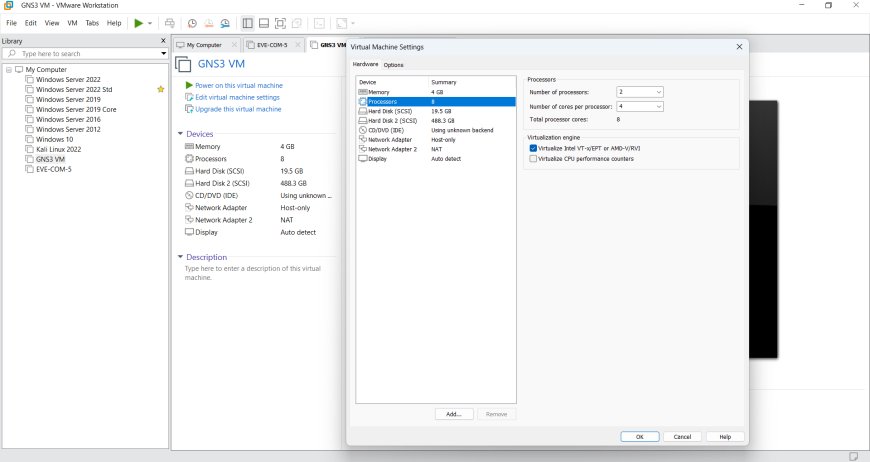The width and height of the screenshot is (870, 462).
Task: Switch to the Options tab in settings
Action: tap(393, 65)
